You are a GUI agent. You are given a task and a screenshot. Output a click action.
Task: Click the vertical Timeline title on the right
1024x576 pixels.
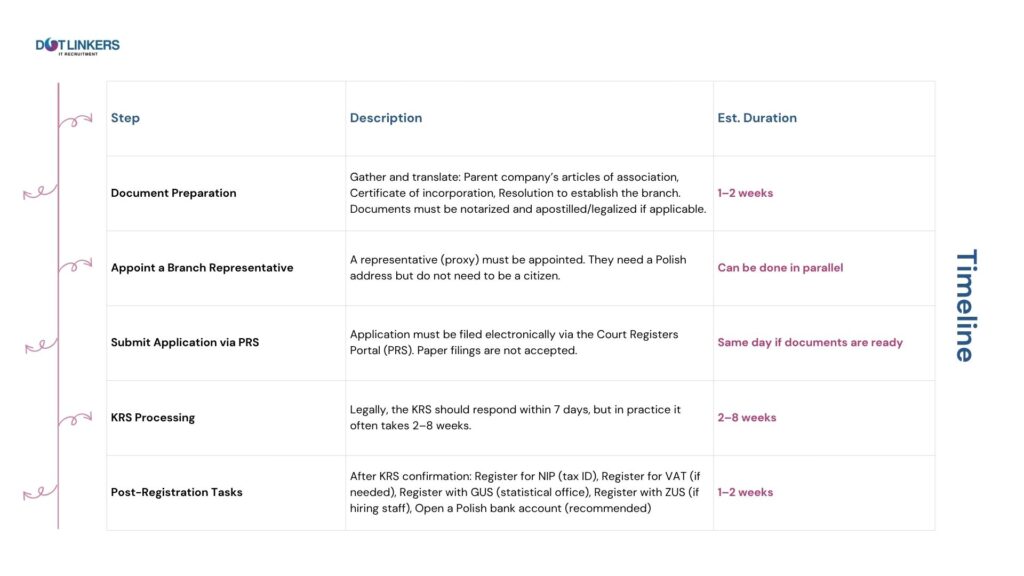pyautogui.click(x=964, y=306)
